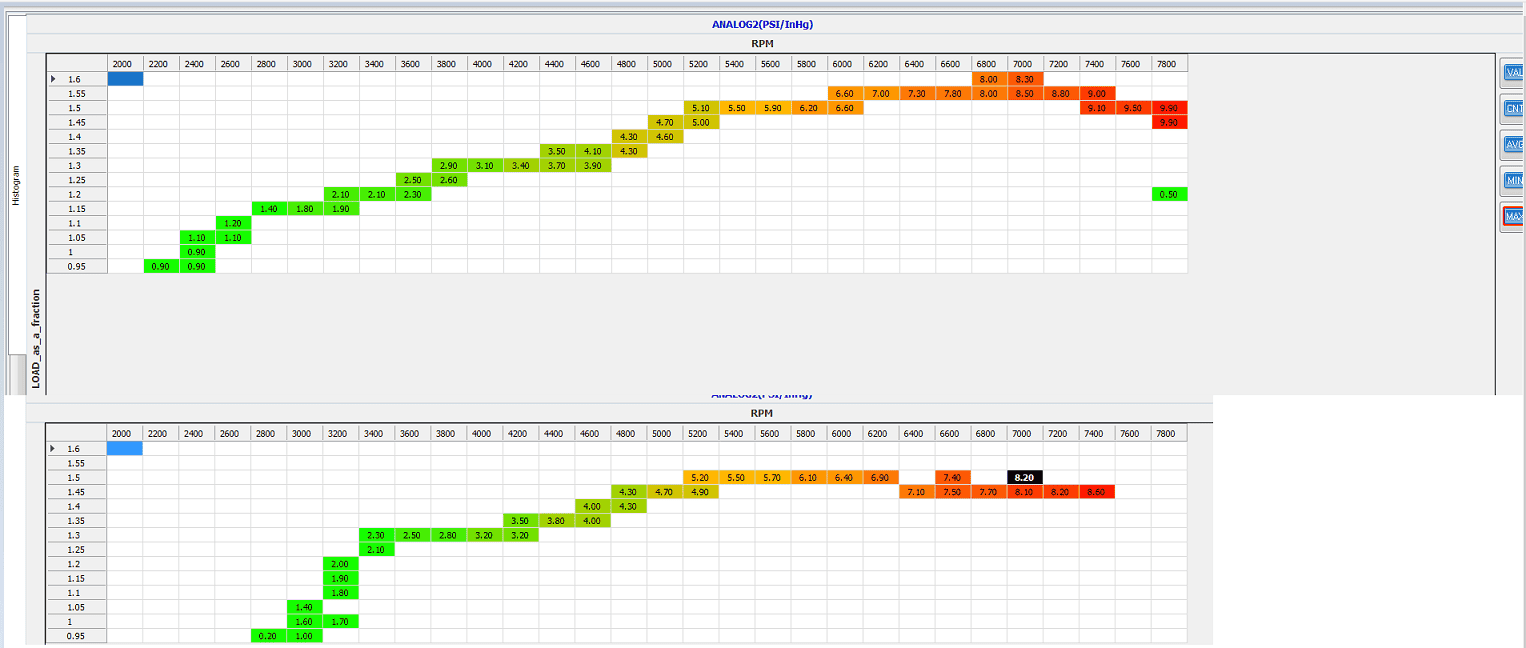Image resolution: width=1526 pixels, height=648 pixels.
Task: Click the black highlighted 8.20 cell in lower table
Action: click(x=1025, y=478)
